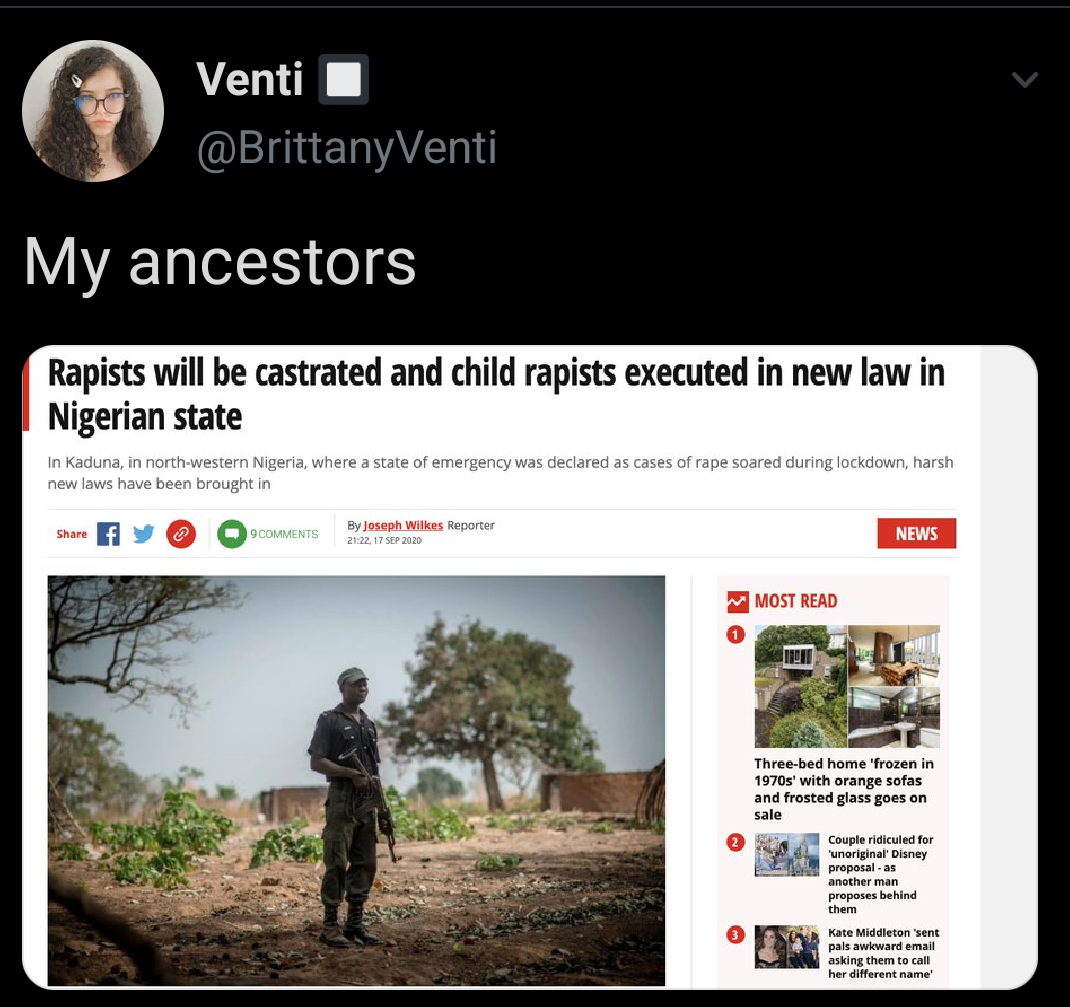
Task: Open the 9 Comments link
Action: pos(284,534)
